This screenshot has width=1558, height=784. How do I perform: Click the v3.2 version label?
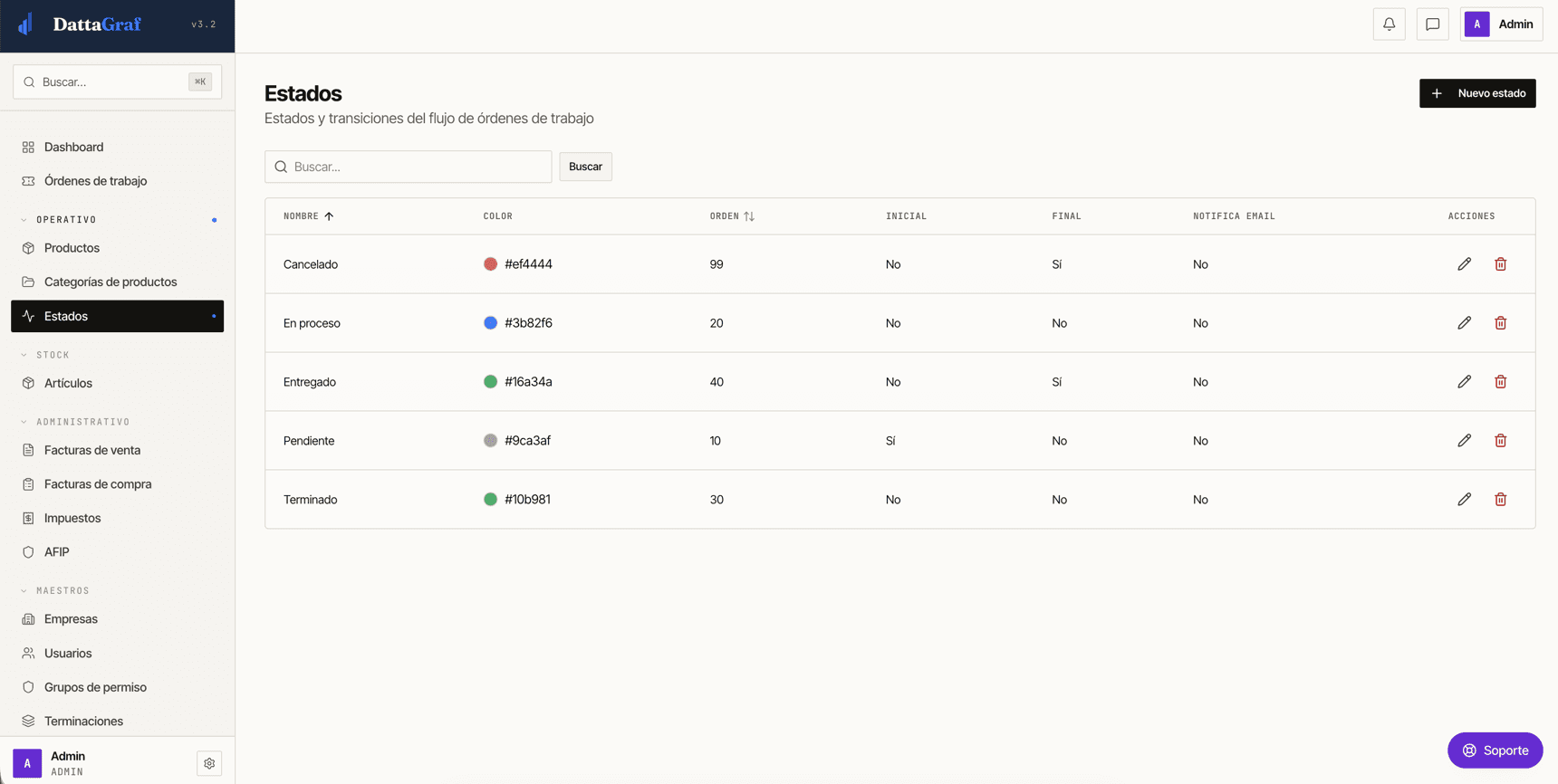(204, 24)
